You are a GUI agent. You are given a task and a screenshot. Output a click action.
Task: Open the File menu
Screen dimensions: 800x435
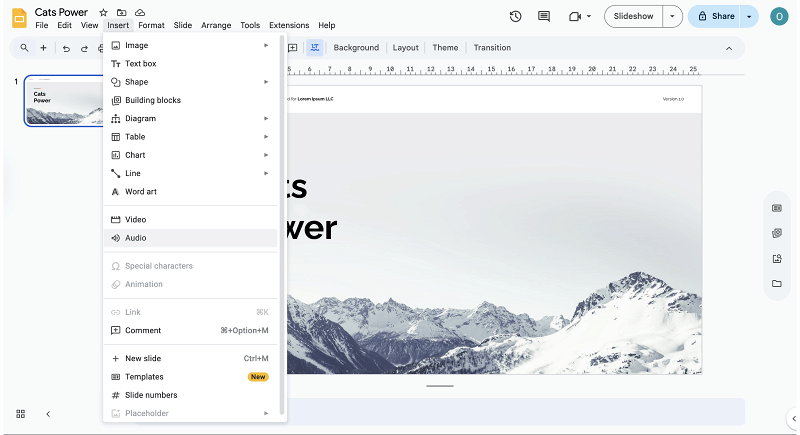point(42,25)
